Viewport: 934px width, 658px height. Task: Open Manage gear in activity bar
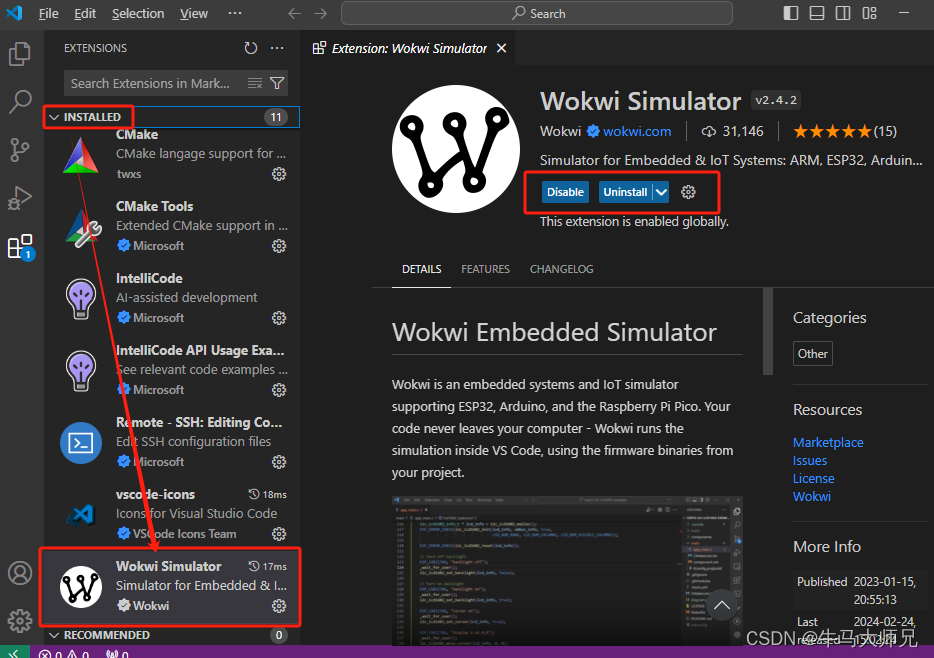point(20,620)
